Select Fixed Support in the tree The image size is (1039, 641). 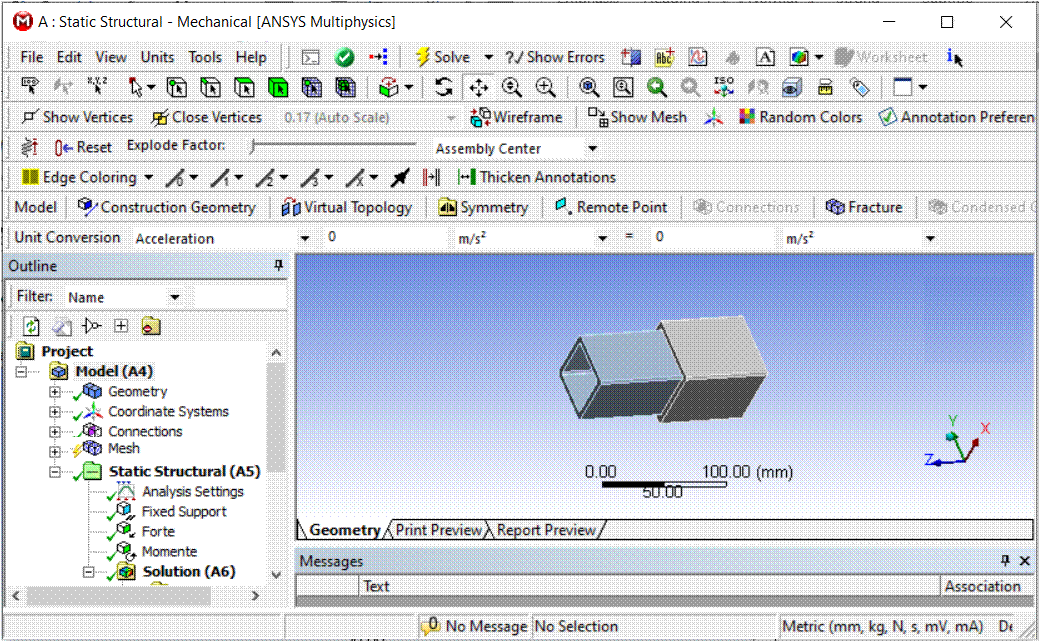(x=184, y=512)
